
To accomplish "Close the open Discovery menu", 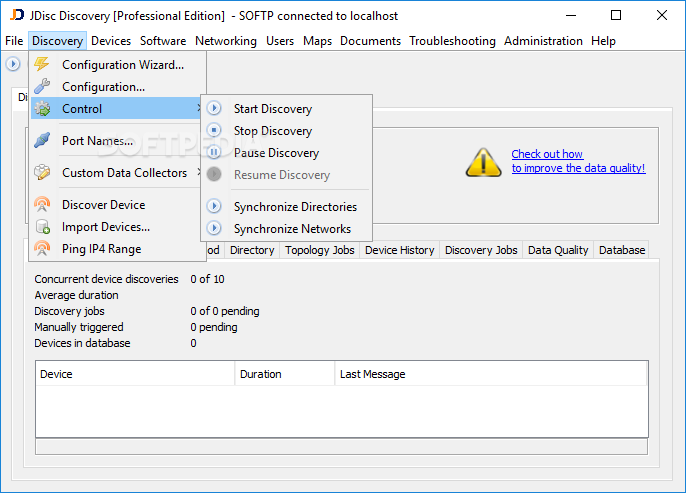I will pos(57,41).
